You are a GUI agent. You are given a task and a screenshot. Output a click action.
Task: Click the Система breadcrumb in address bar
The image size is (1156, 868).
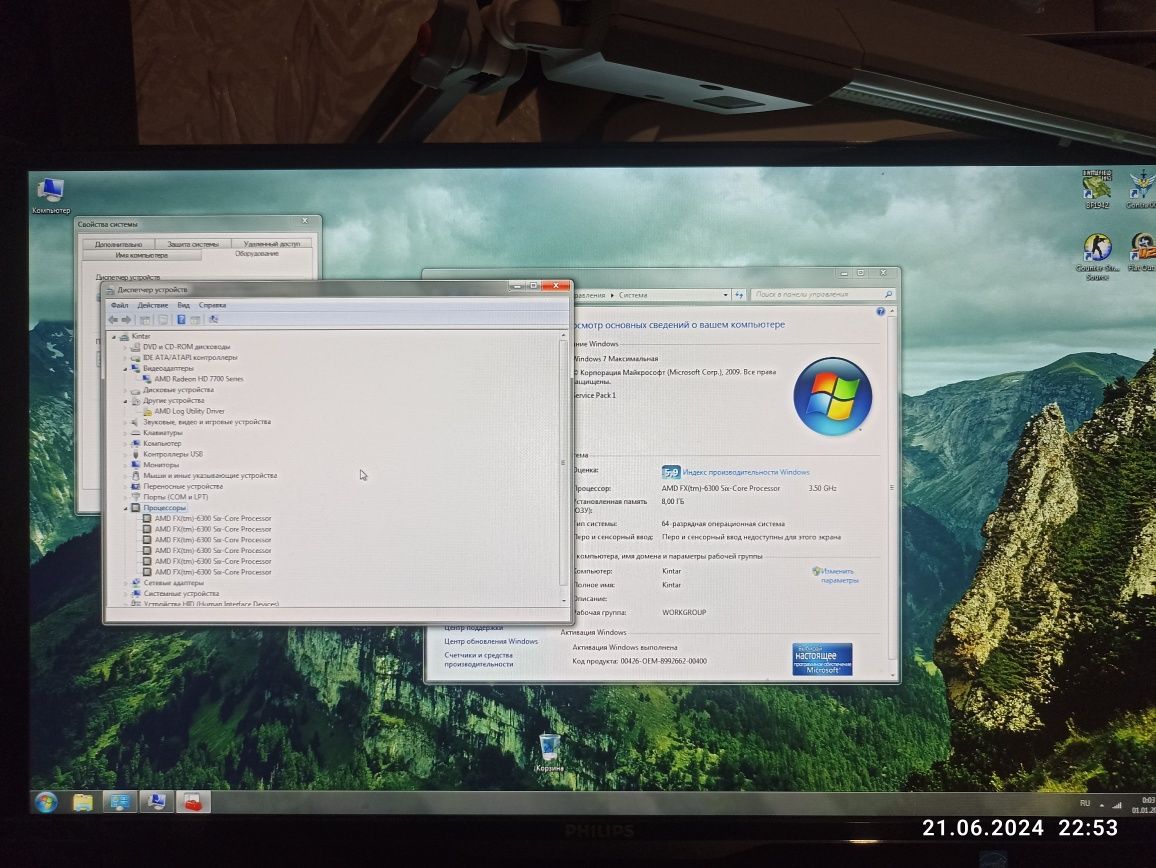click(x=633, y=295)
